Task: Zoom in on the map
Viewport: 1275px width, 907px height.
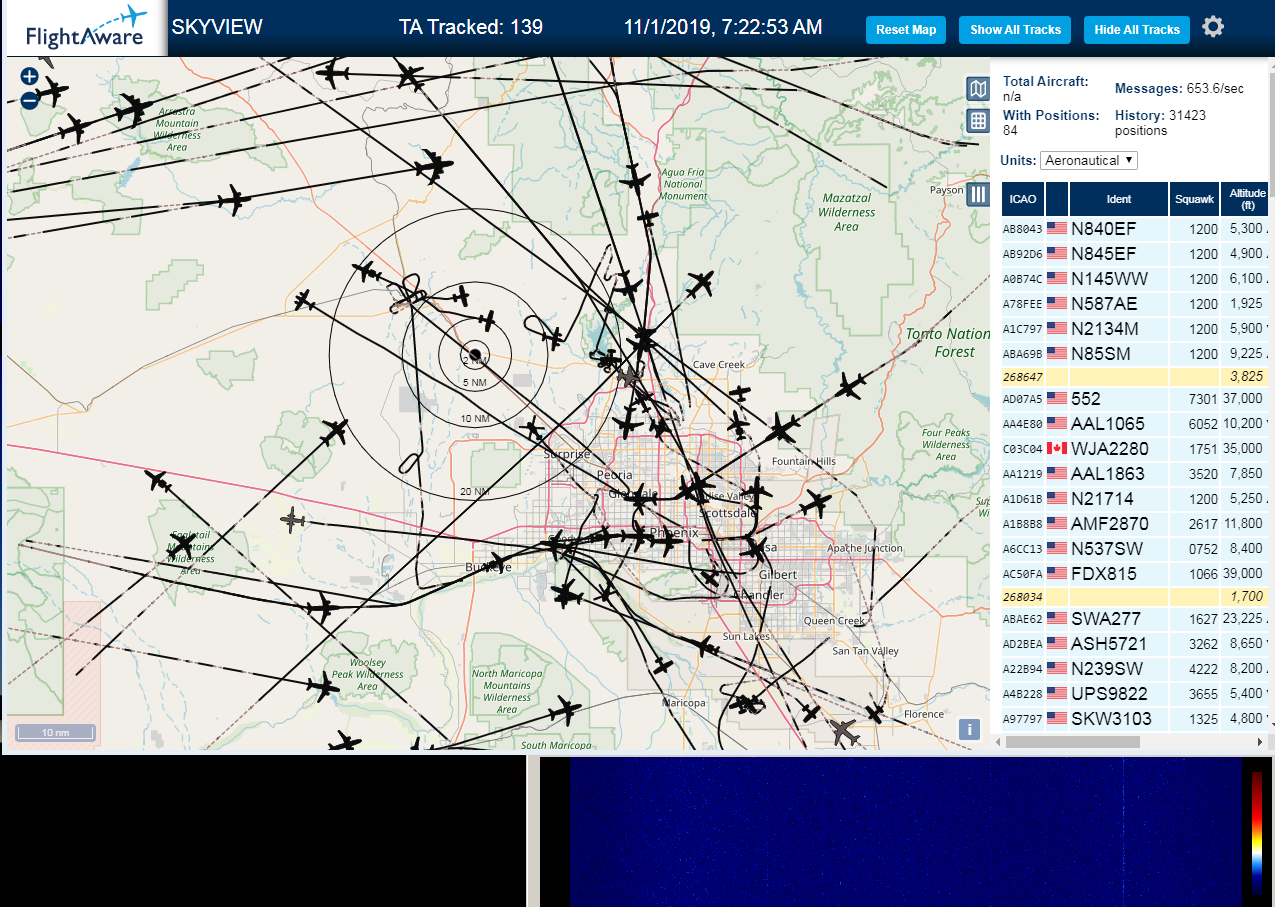Action: (x=29, y=76)
